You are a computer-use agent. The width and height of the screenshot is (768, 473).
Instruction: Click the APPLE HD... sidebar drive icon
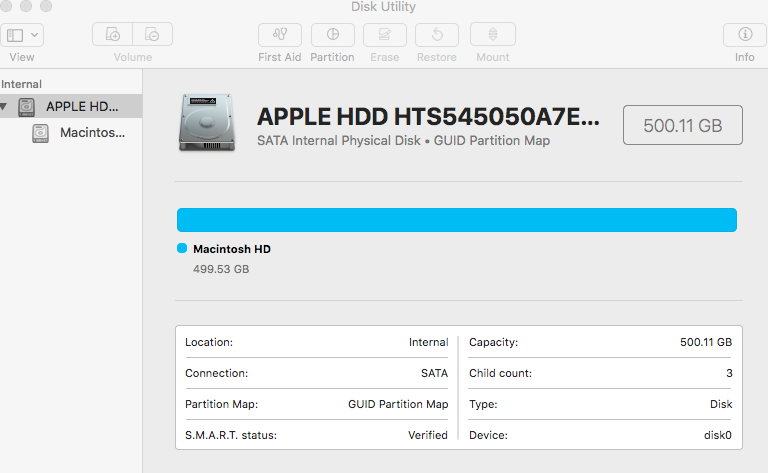(26, 107)
